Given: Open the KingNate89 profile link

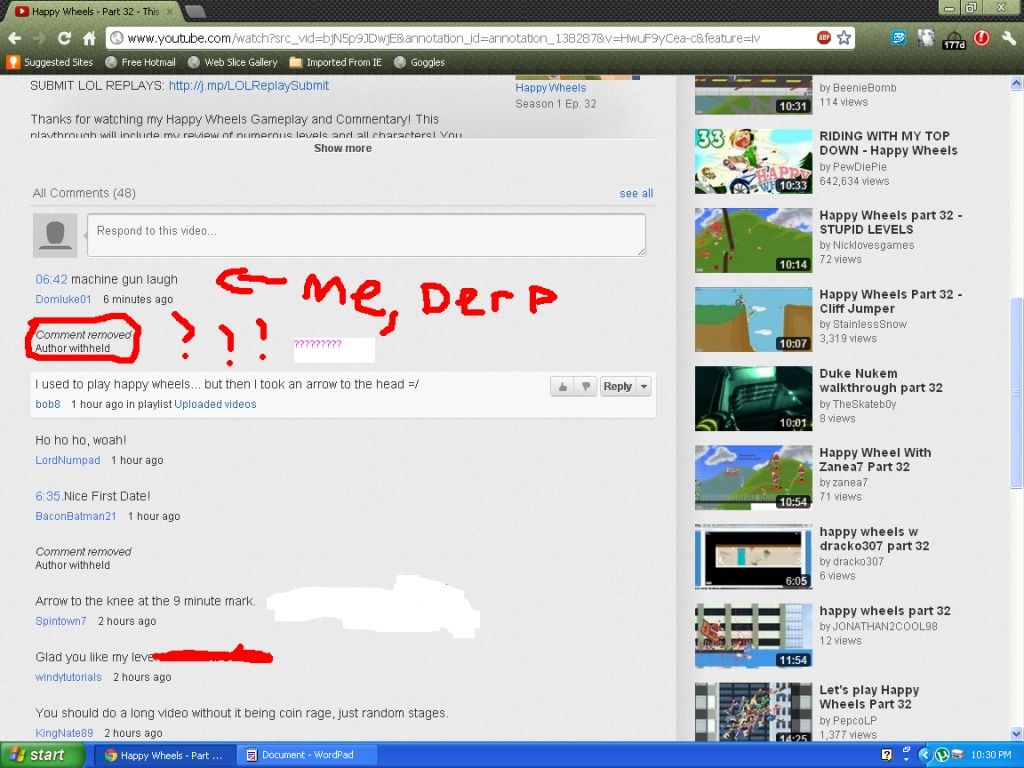Looking at the screenshot, I should coord(64,733).
